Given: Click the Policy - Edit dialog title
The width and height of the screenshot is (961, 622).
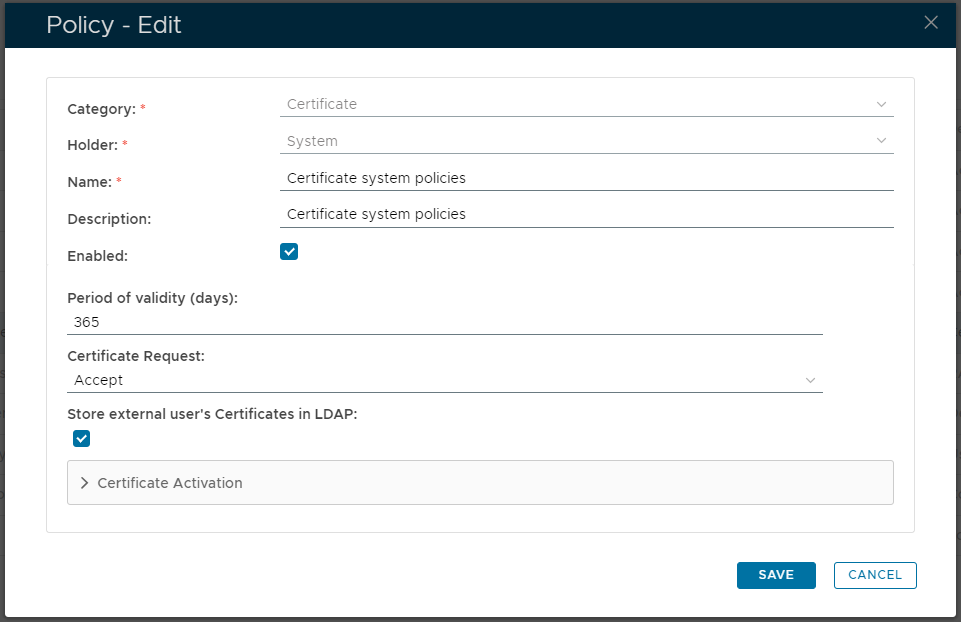Looking at the screenshot, I should [x=114, y=25].
